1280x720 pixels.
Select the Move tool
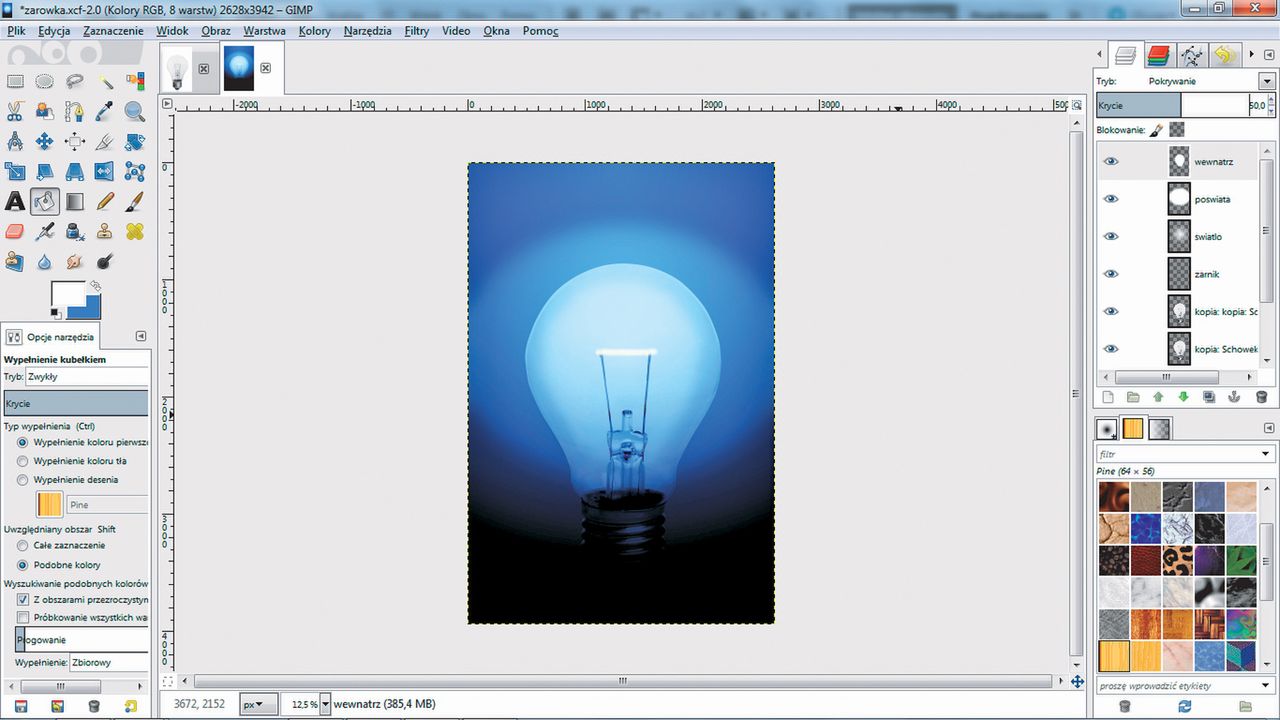click(x=45, y=142)
